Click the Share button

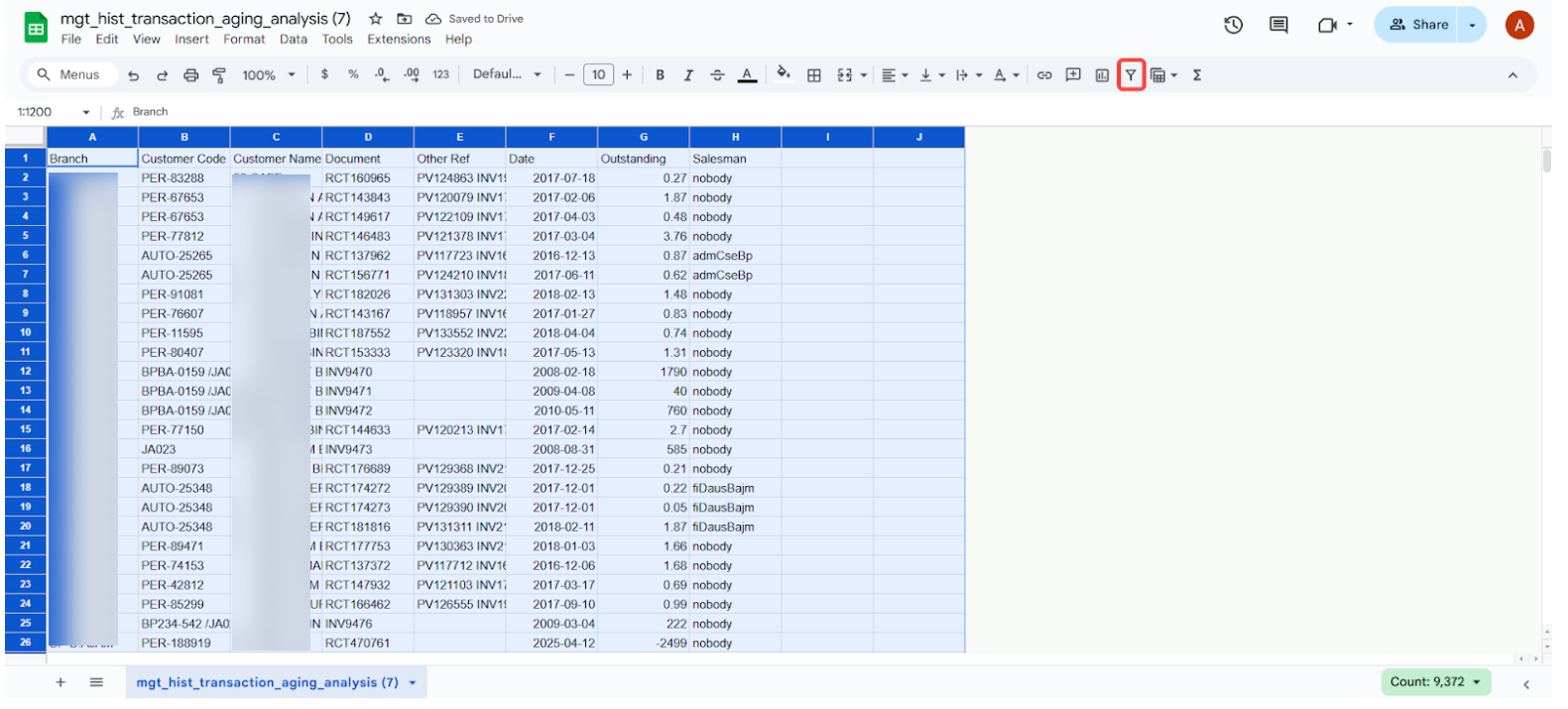[1416, 25]
